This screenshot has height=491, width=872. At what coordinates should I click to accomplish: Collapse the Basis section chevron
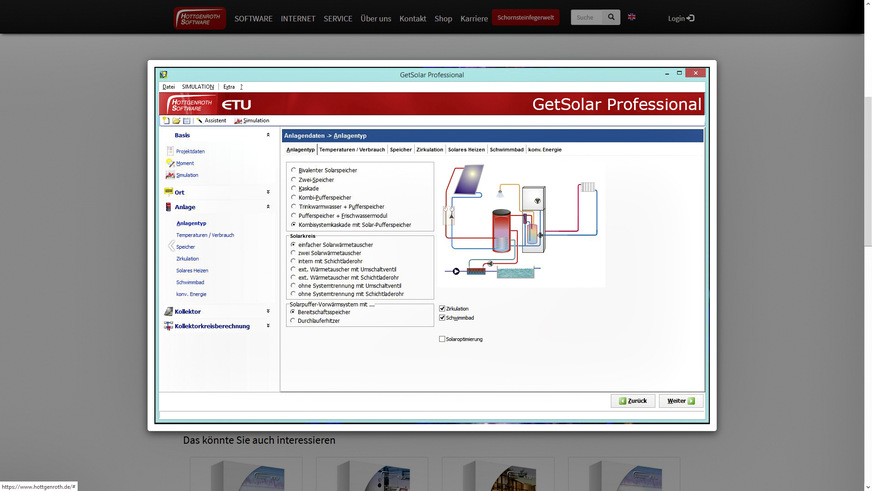(x=267, y=135)
